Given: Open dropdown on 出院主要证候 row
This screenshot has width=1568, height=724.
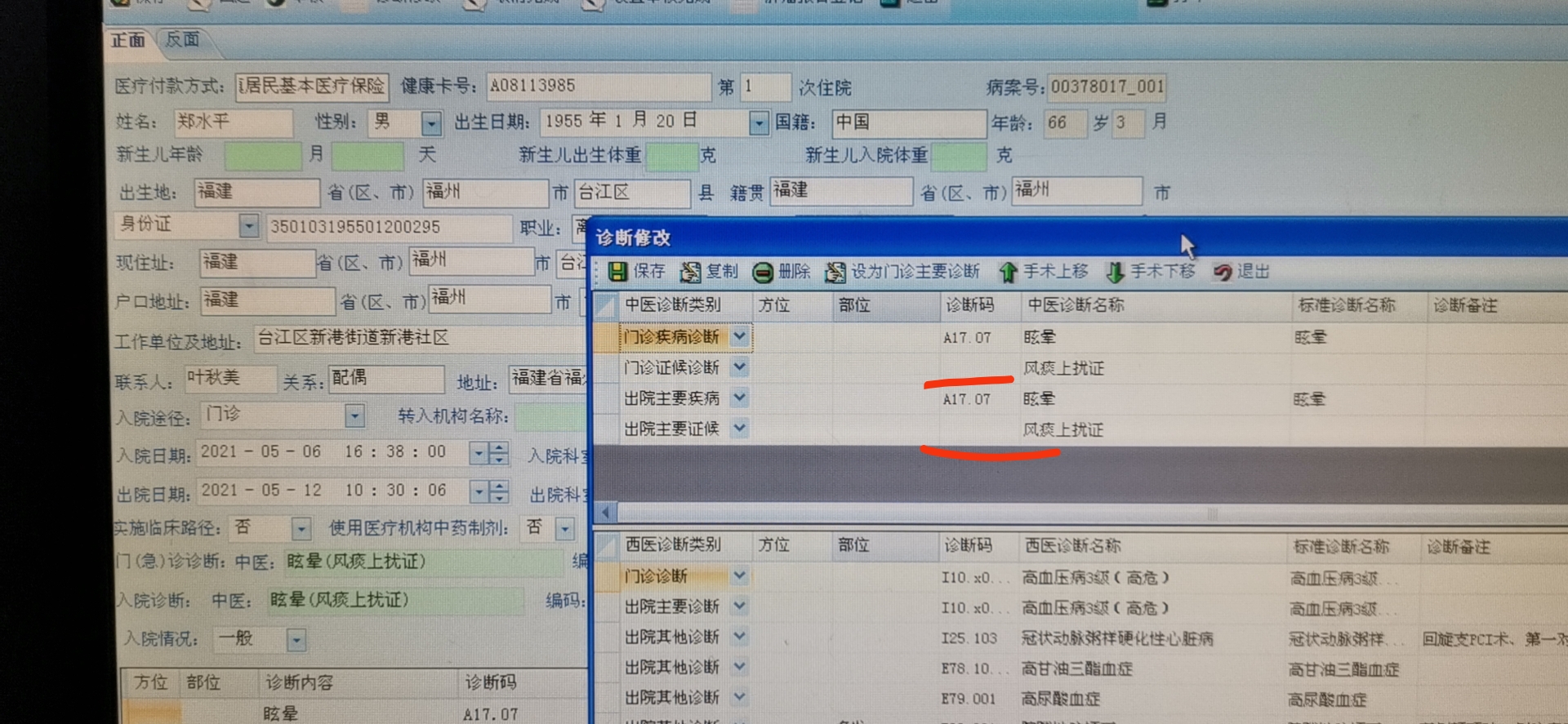Looking at the screenshot, I should coord(740,428).
